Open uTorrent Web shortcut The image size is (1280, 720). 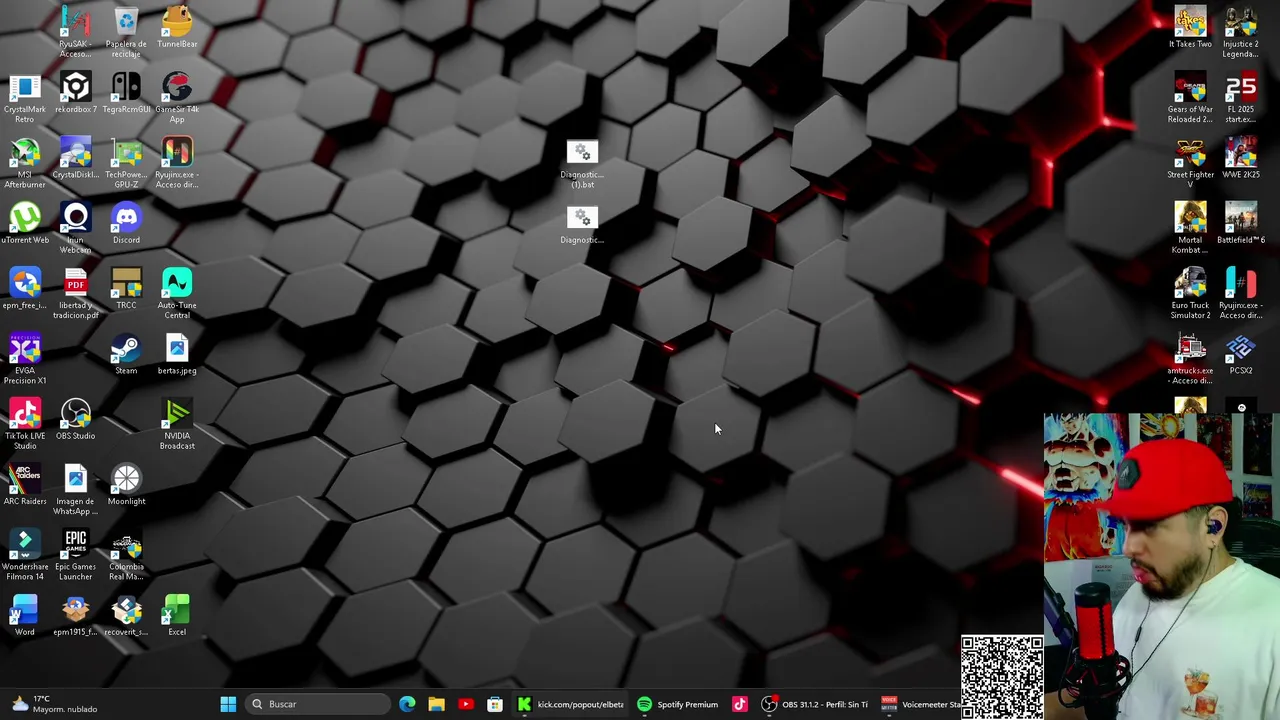pyautogui.click(x=24, y=223)
